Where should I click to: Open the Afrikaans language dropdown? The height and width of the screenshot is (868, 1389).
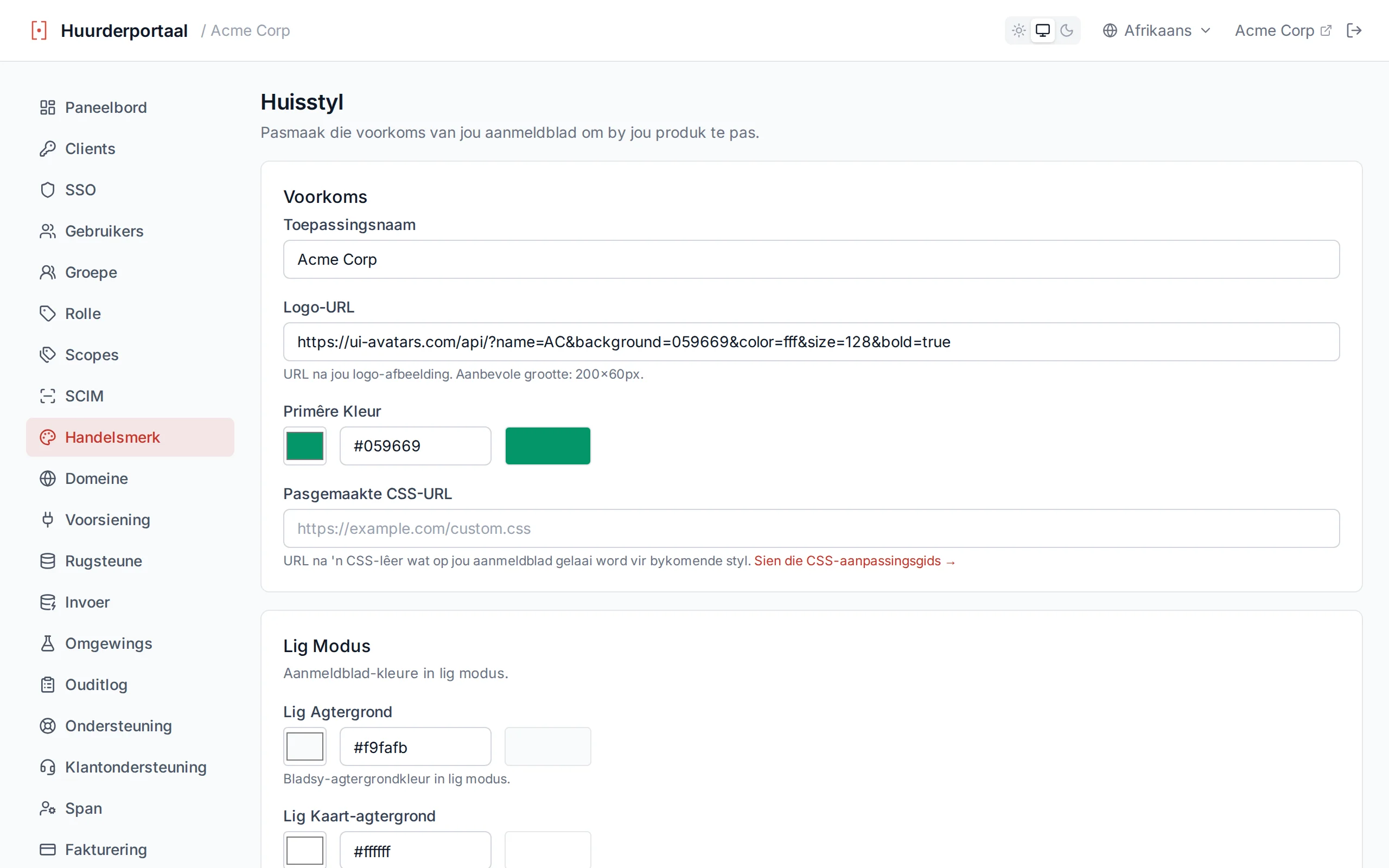click(x=1157, y=30)
